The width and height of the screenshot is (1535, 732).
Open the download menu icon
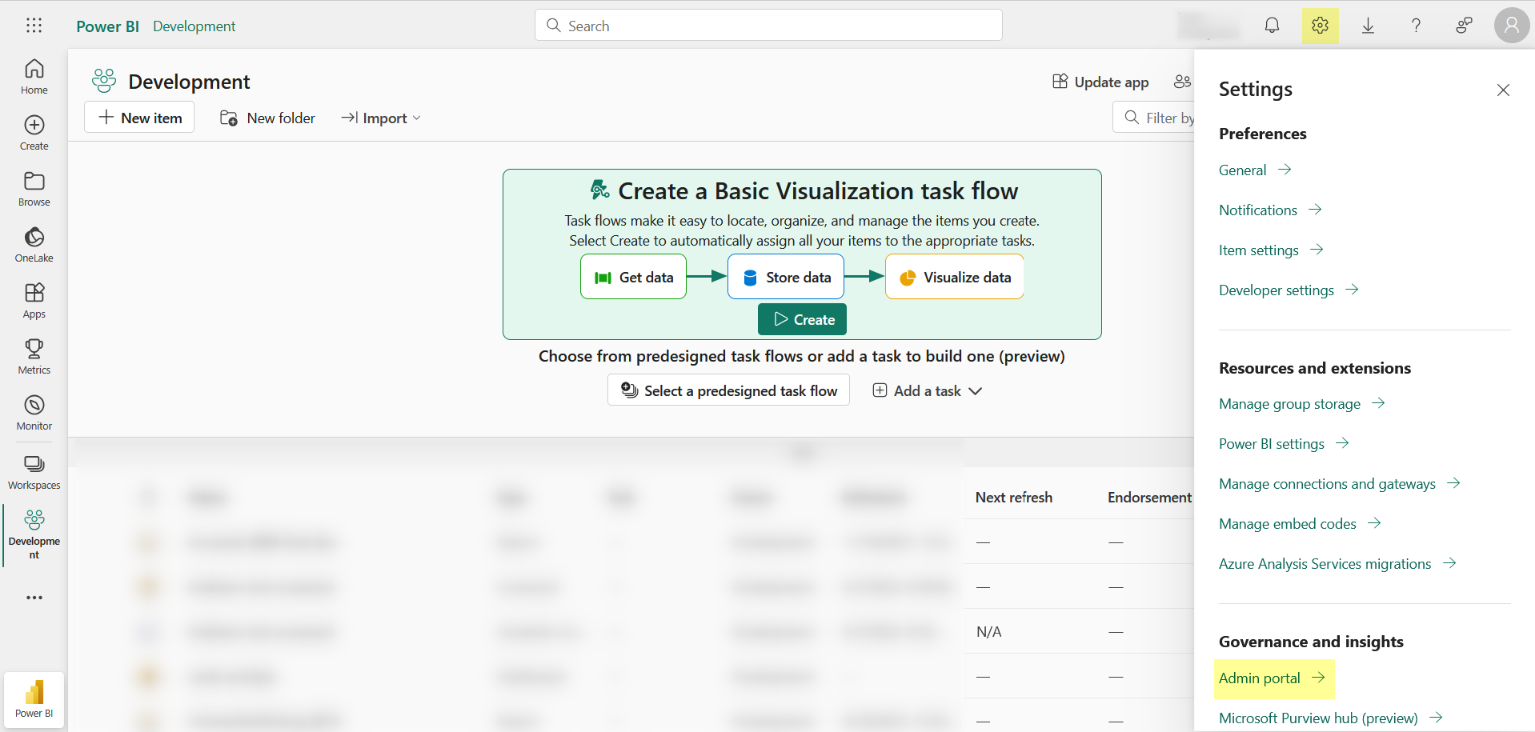coord(1368,26)
